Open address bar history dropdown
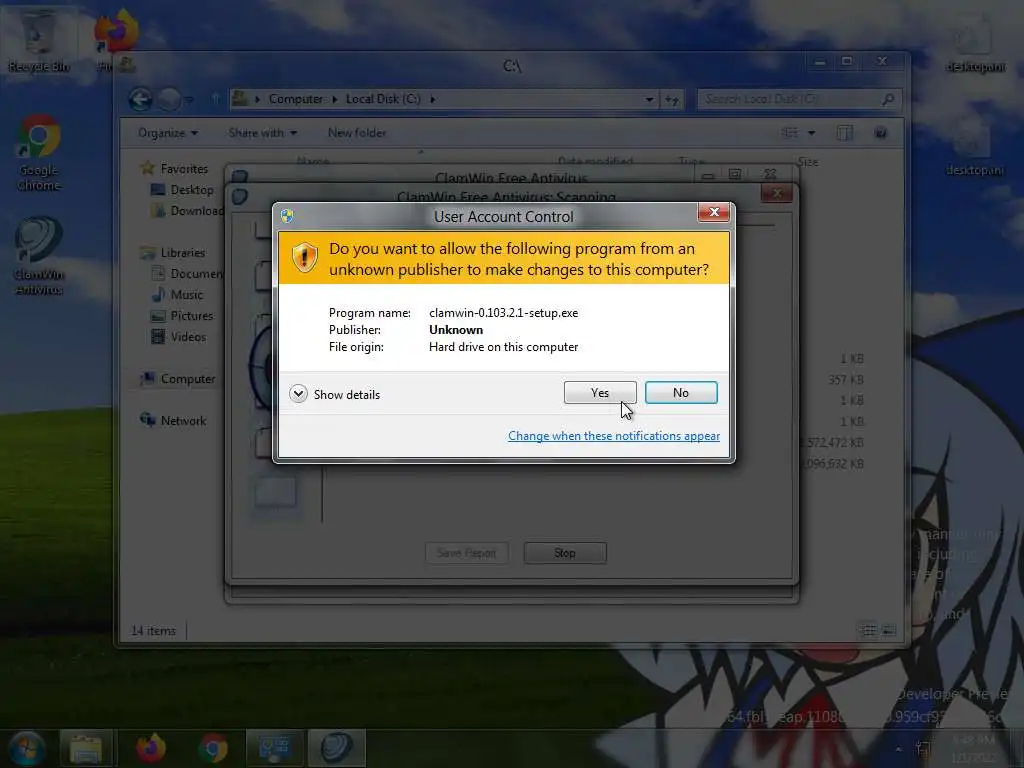 tap(649, 99)
